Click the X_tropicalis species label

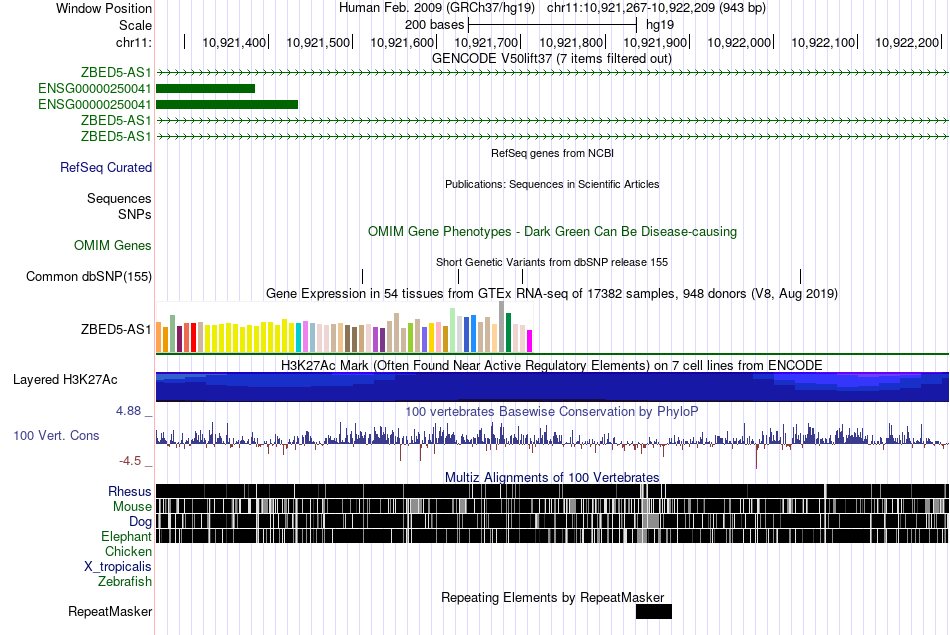(x=118, y=567)
